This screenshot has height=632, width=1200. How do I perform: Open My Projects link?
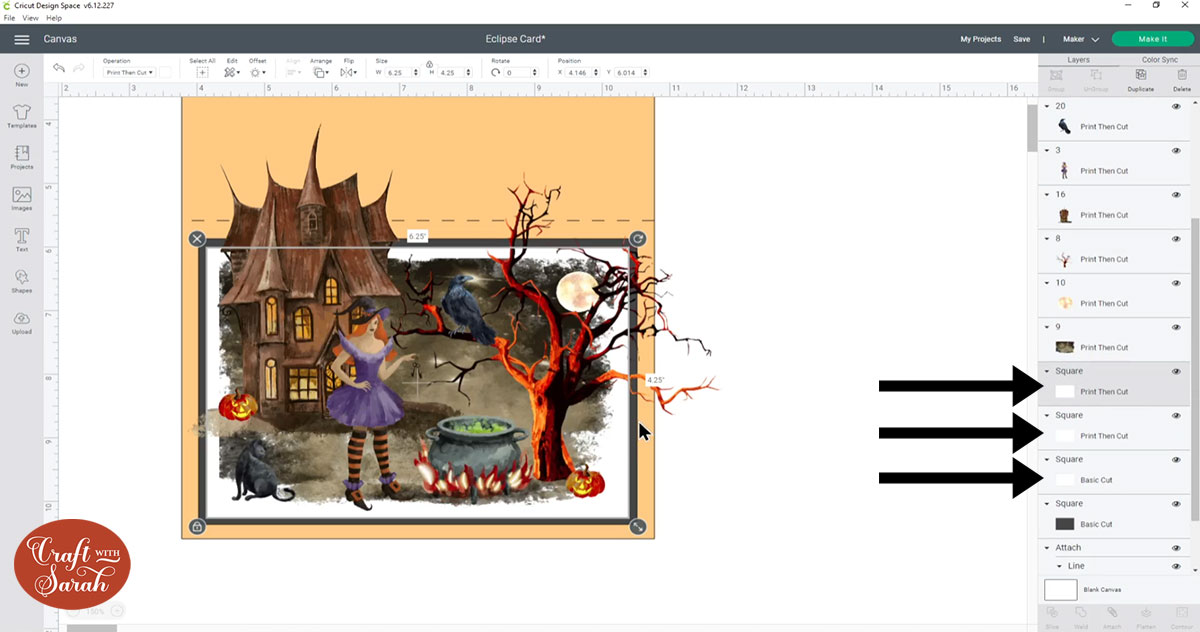980,39
